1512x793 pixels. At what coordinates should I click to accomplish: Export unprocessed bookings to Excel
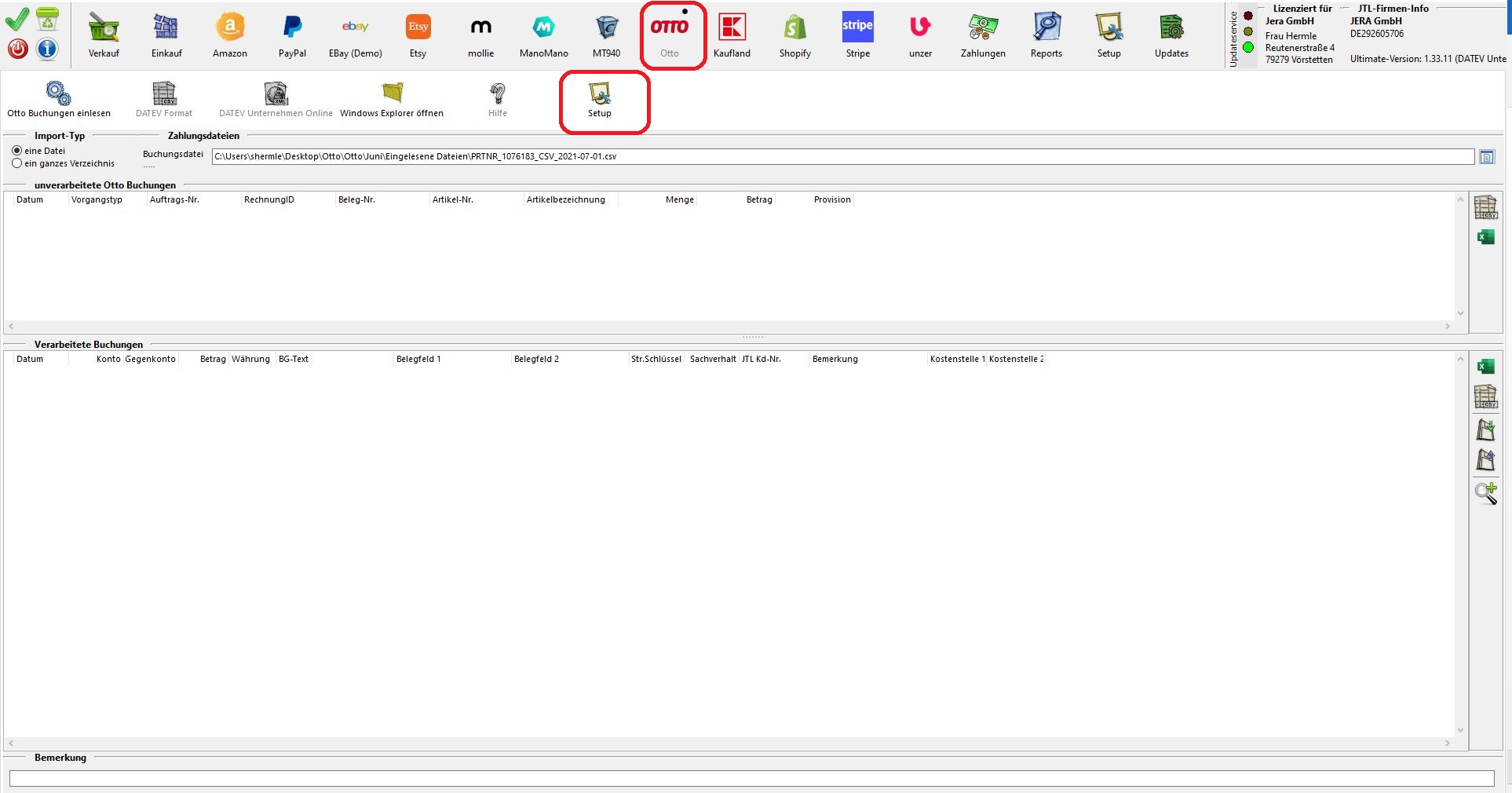click(x=1485, y=237)
